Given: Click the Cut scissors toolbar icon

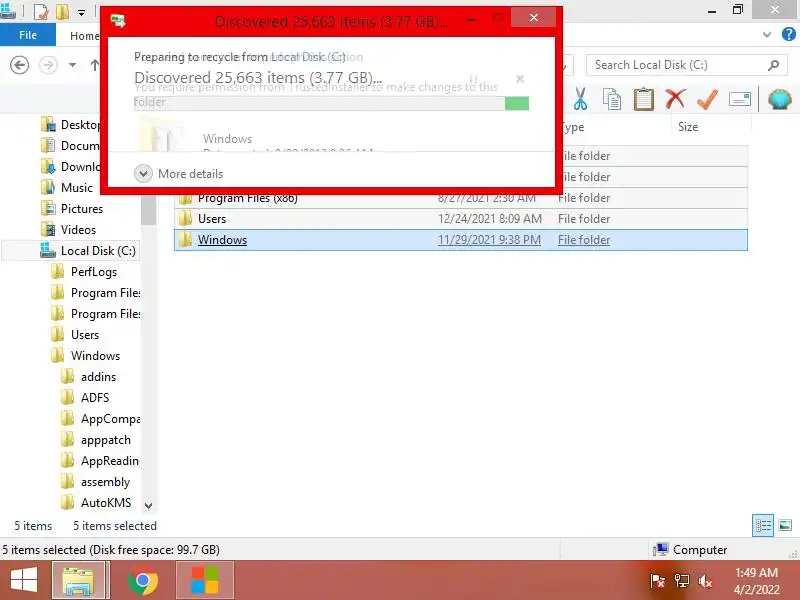Looking at the screenshot, I should coord(580,99).
